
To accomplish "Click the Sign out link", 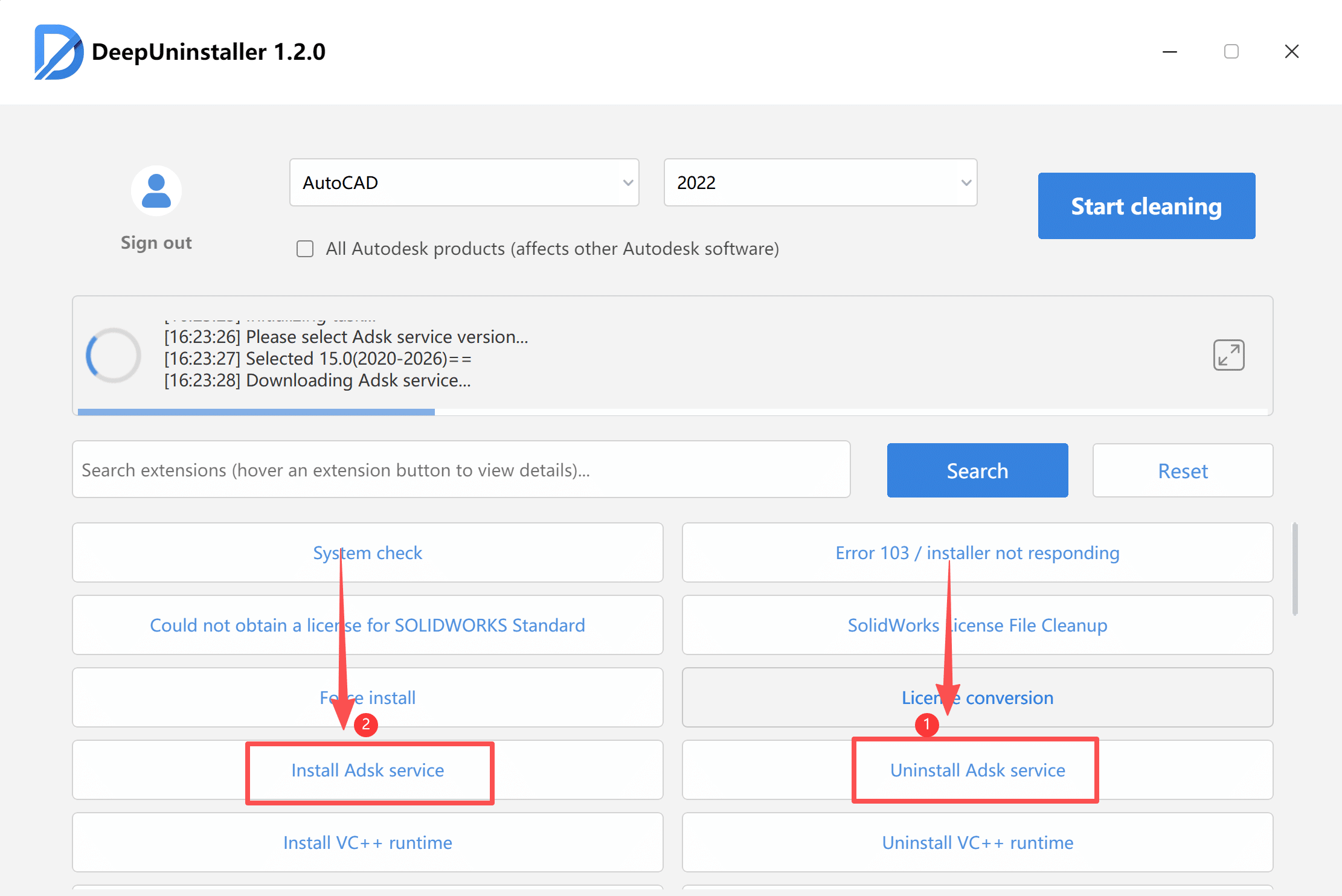I will 156,243.
